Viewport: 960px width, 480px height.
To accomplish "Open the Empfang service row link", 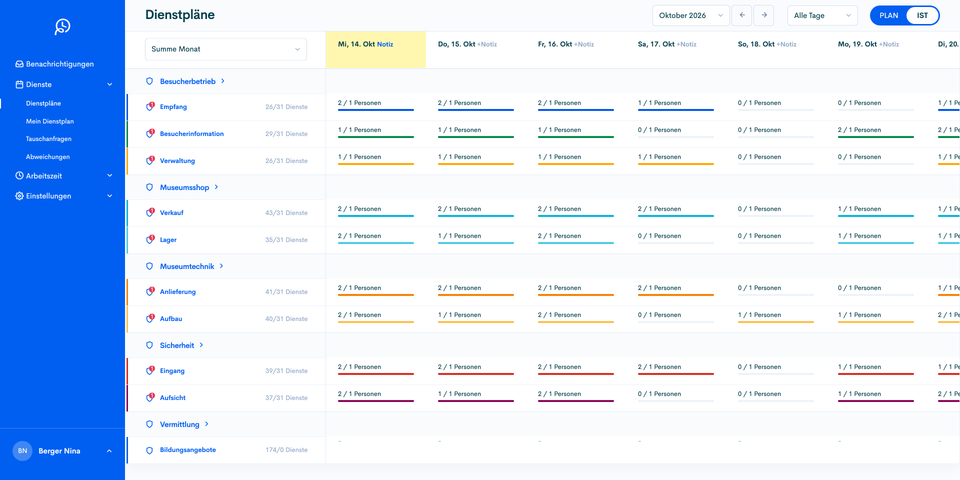I will click(173, 107).
